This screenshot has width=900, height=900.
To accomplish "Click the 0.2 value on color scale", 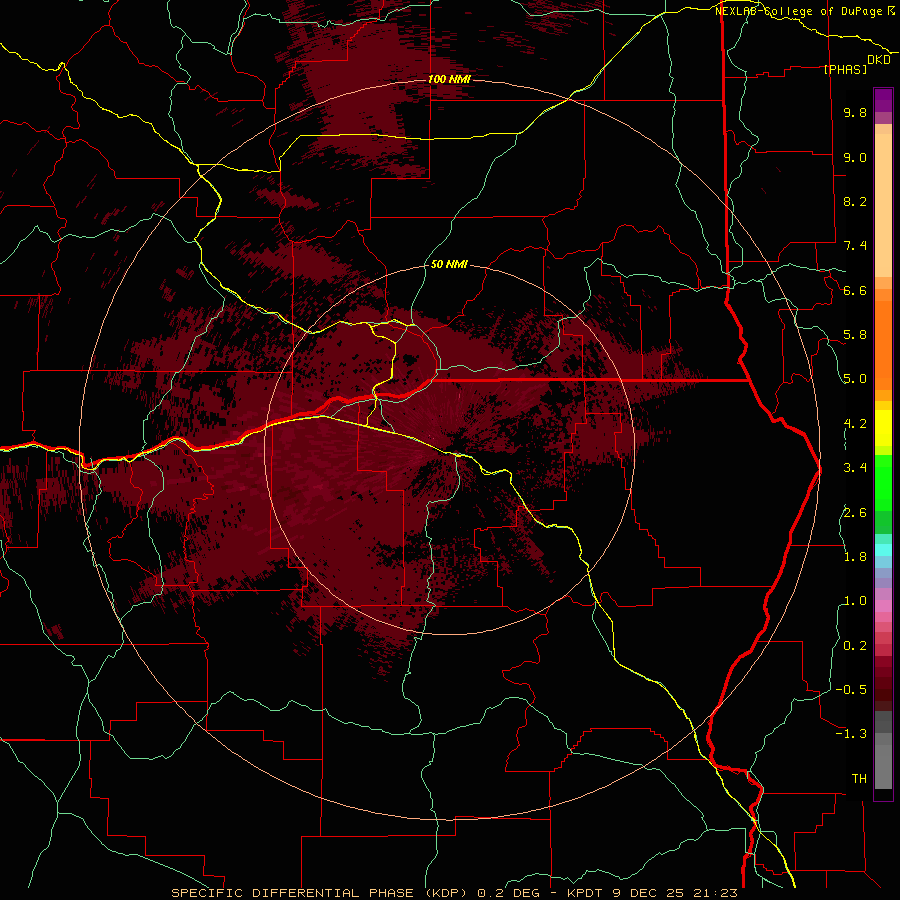I will tap(855, 646).
